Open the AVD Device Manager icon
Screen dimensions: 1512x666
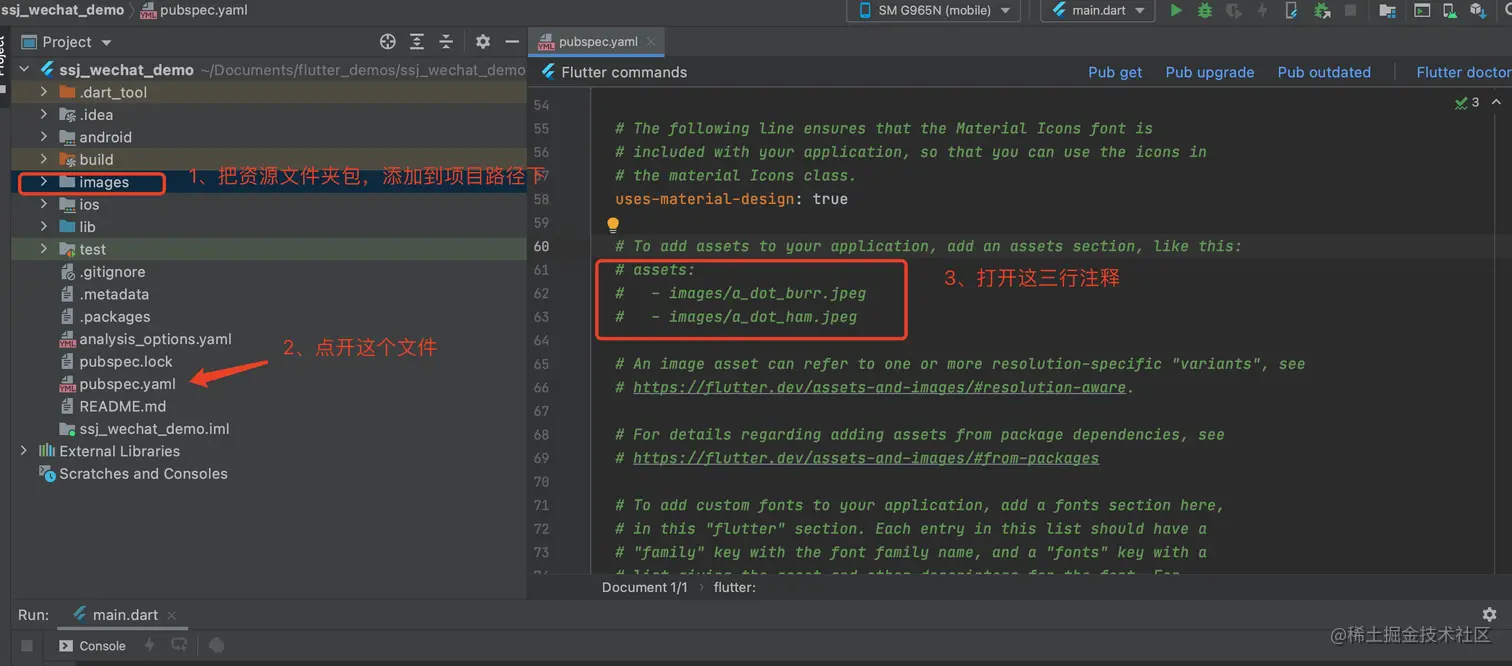(x=1450, y=10)
